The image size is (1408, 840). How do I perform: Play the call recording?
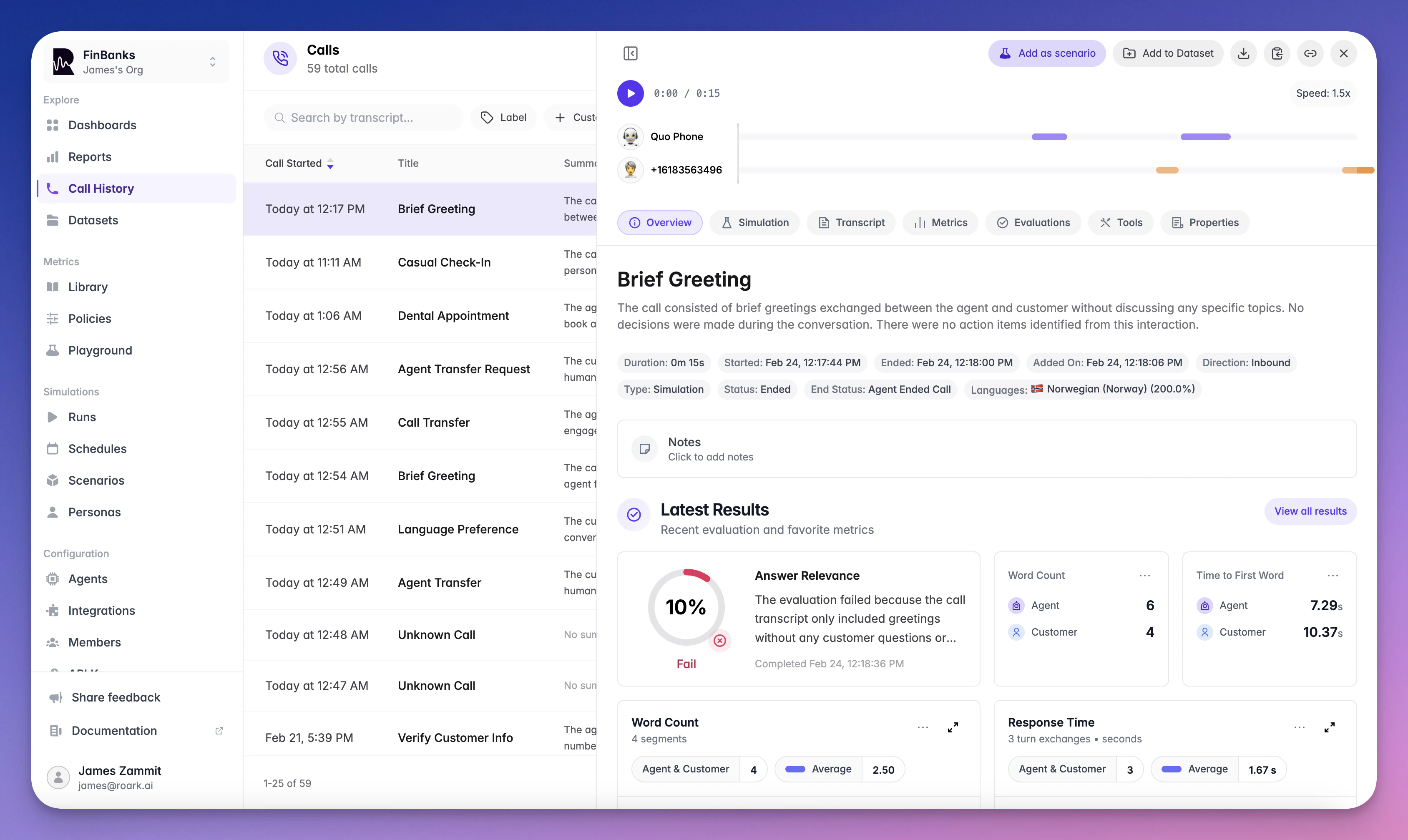tap(631, 93)
